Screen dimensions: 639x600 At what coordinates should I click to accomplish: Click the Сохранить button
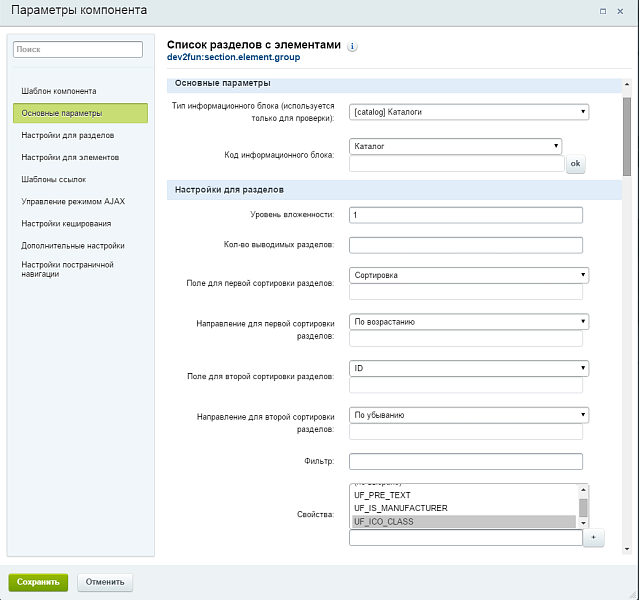tap(38, 582)
